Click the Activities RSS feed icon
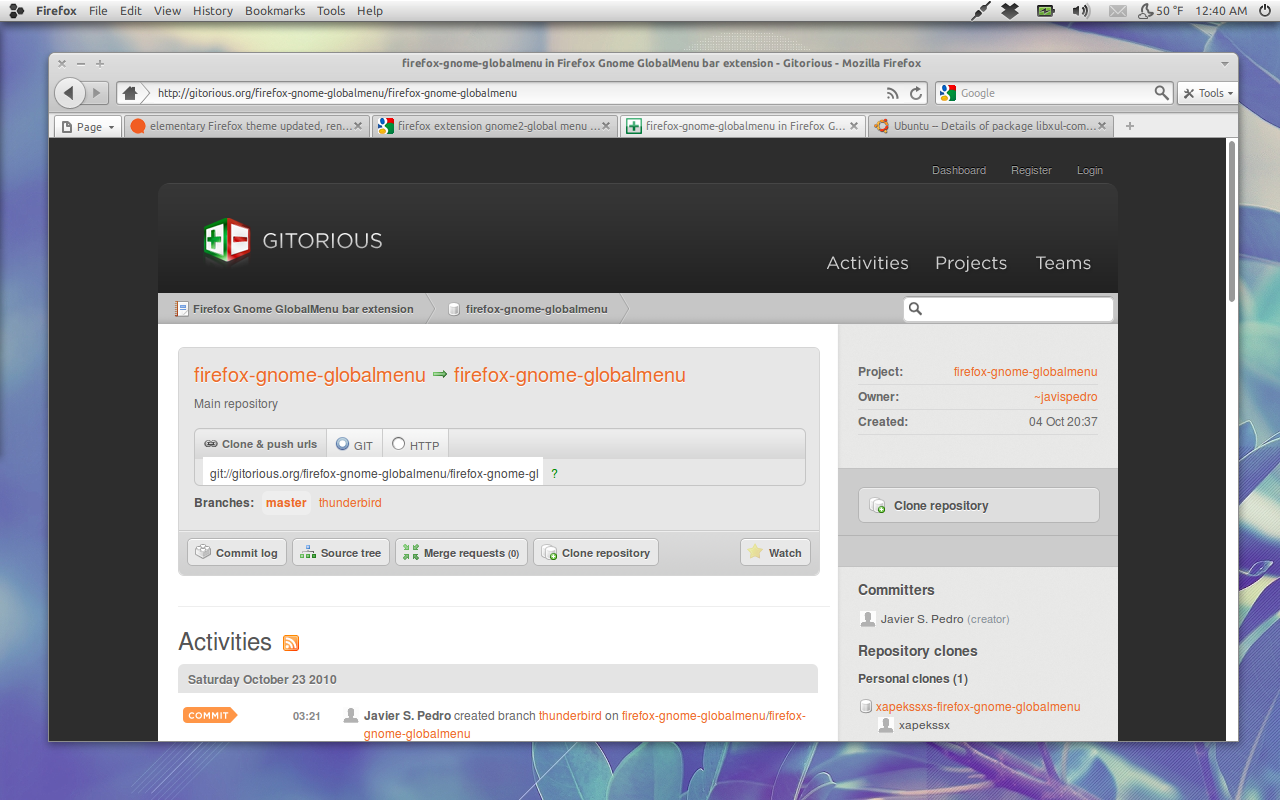Screen dimensions: 1280x800 point(291,643)
